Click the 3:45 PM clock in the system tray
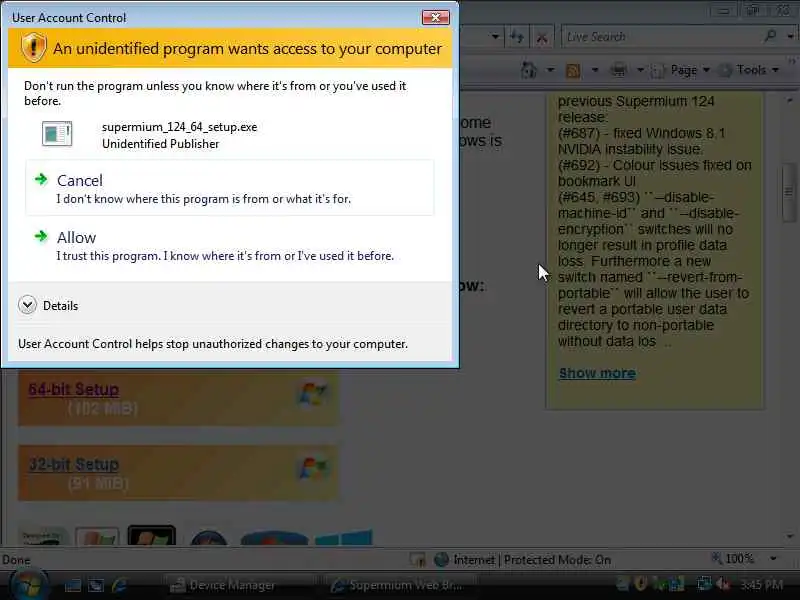 [761, 585]
